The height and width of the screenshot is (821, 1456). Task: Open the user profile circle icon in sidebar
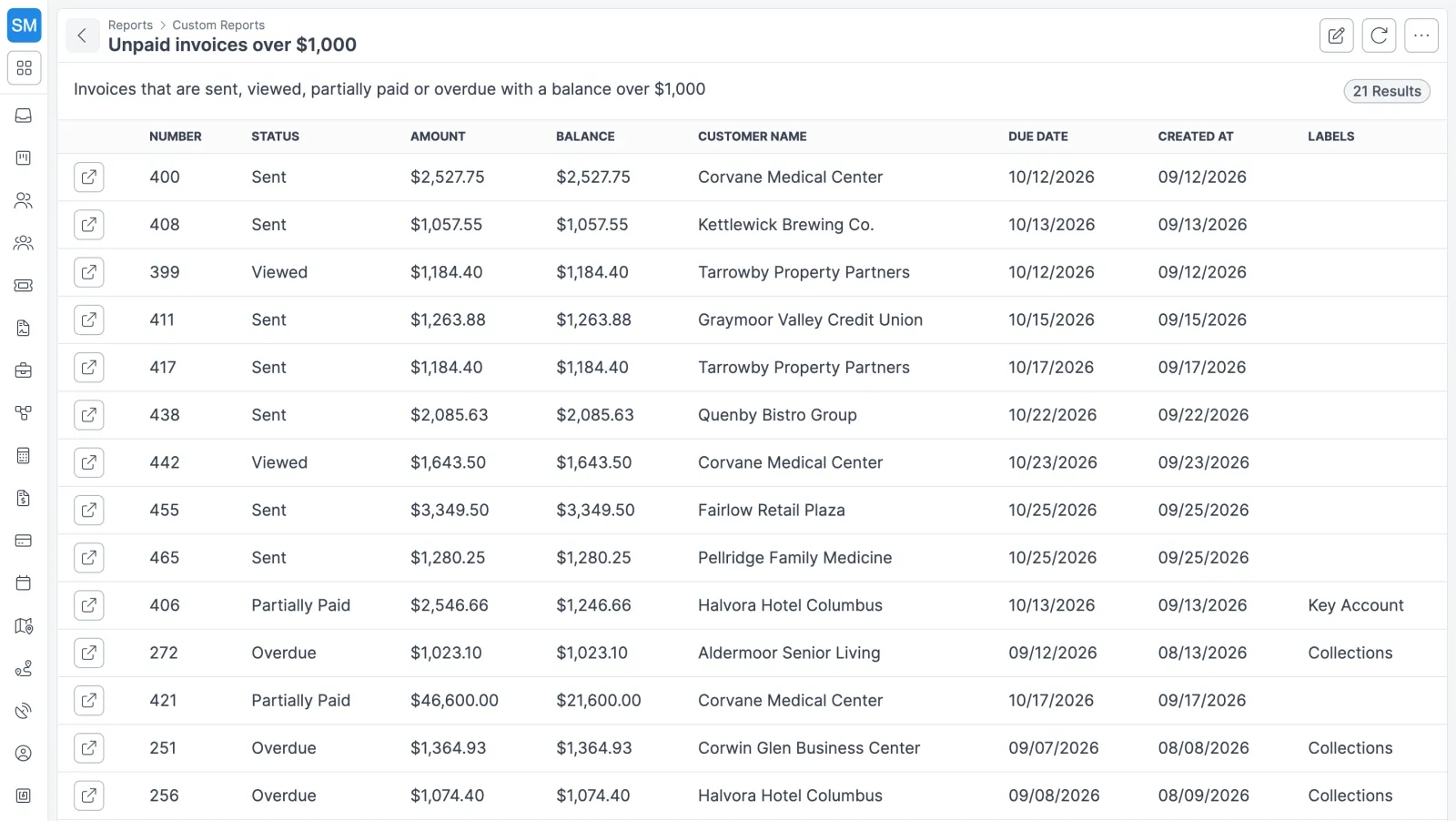pos(24,753)
